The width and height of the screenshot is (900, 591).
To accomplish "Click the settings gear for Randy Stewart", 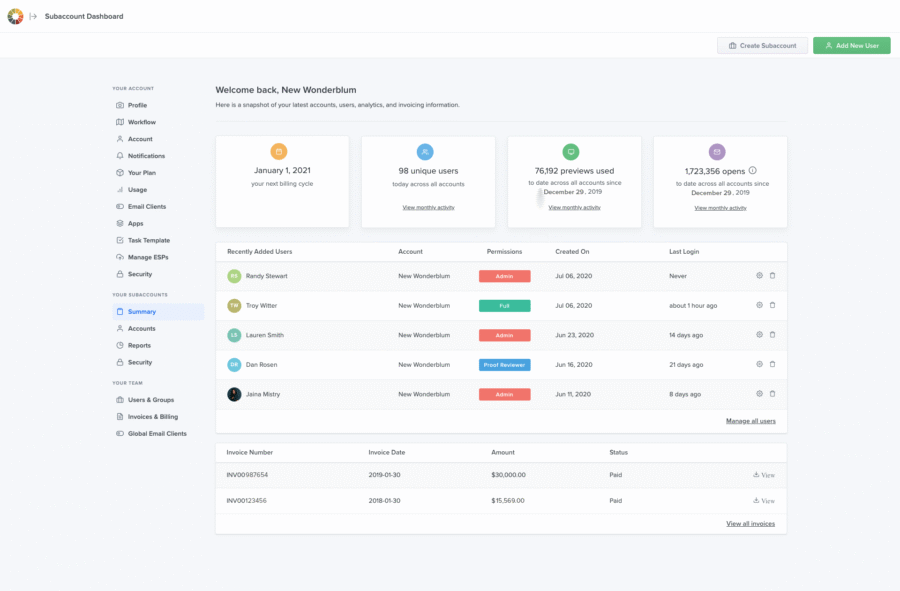I will tap(759, 276).
